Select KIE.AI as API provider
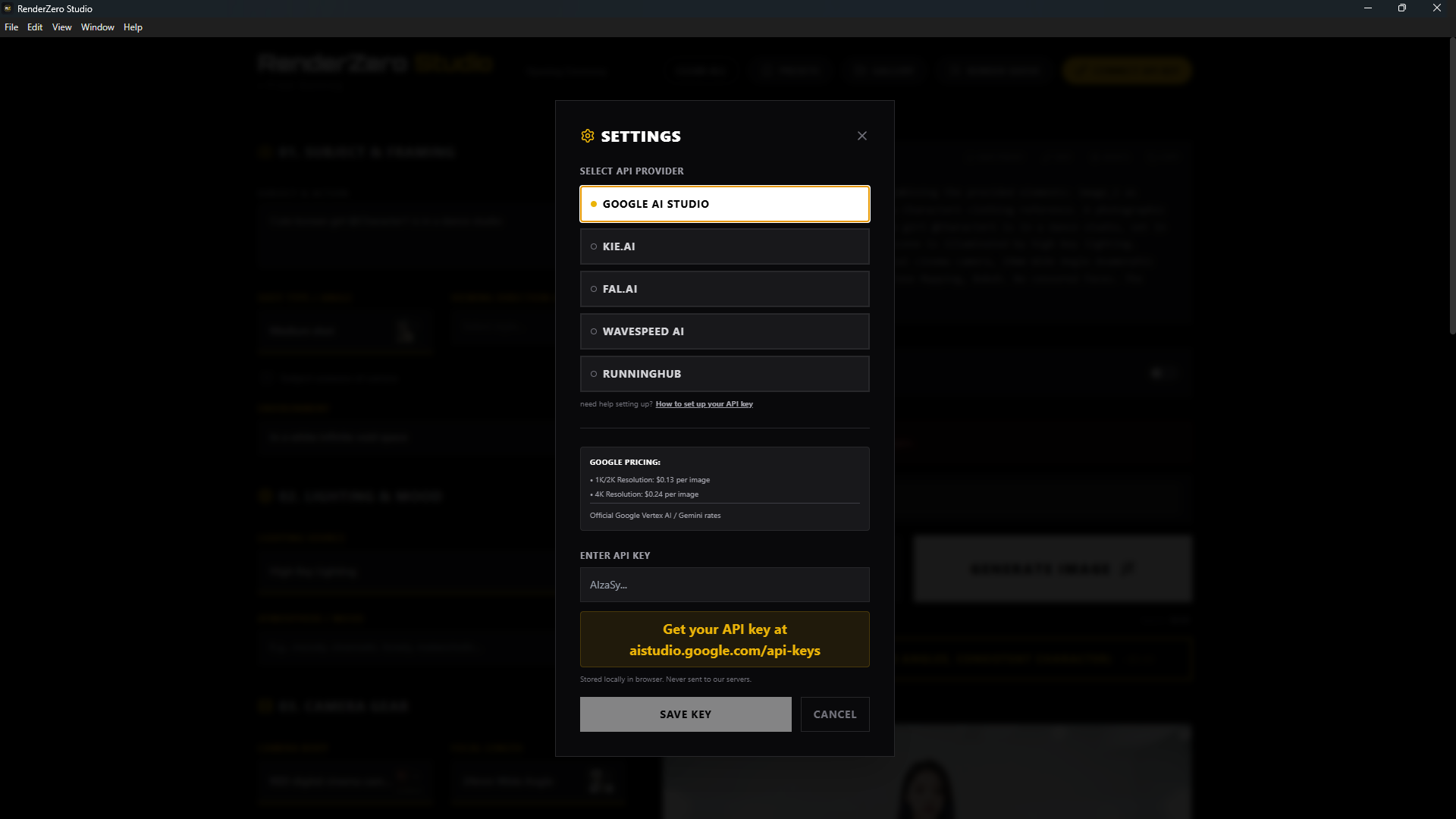The image size is (1456, 819). pyautogui.click(x=724, y=246)
